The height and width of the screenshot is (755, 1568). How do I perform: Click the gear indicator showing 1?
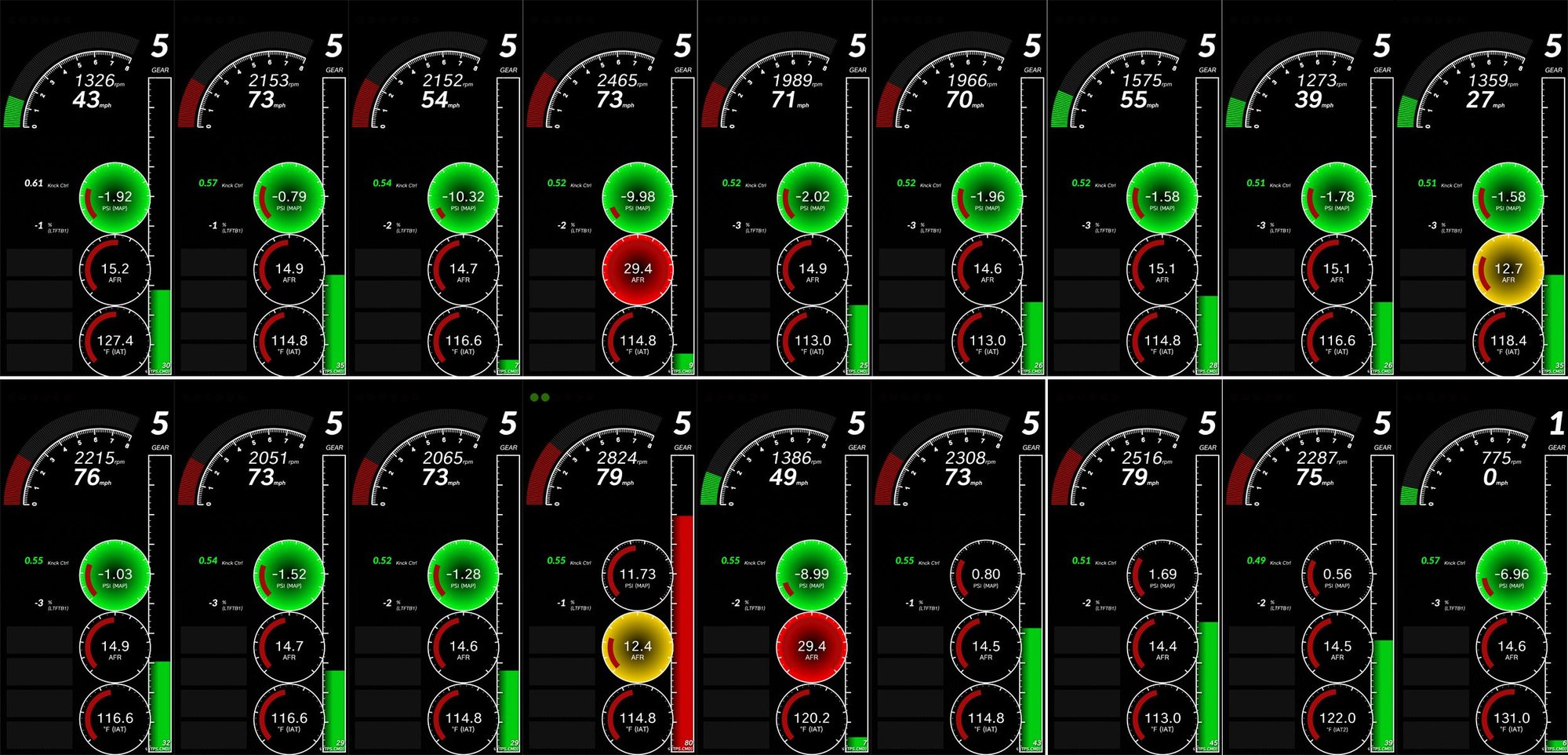point(1556,425)
